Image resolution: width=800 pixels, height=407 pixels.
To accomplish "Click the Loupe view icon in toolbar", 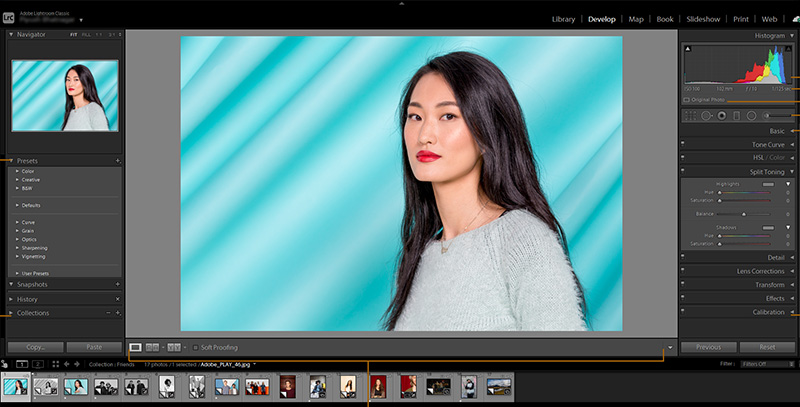I will tap(135, 347).
